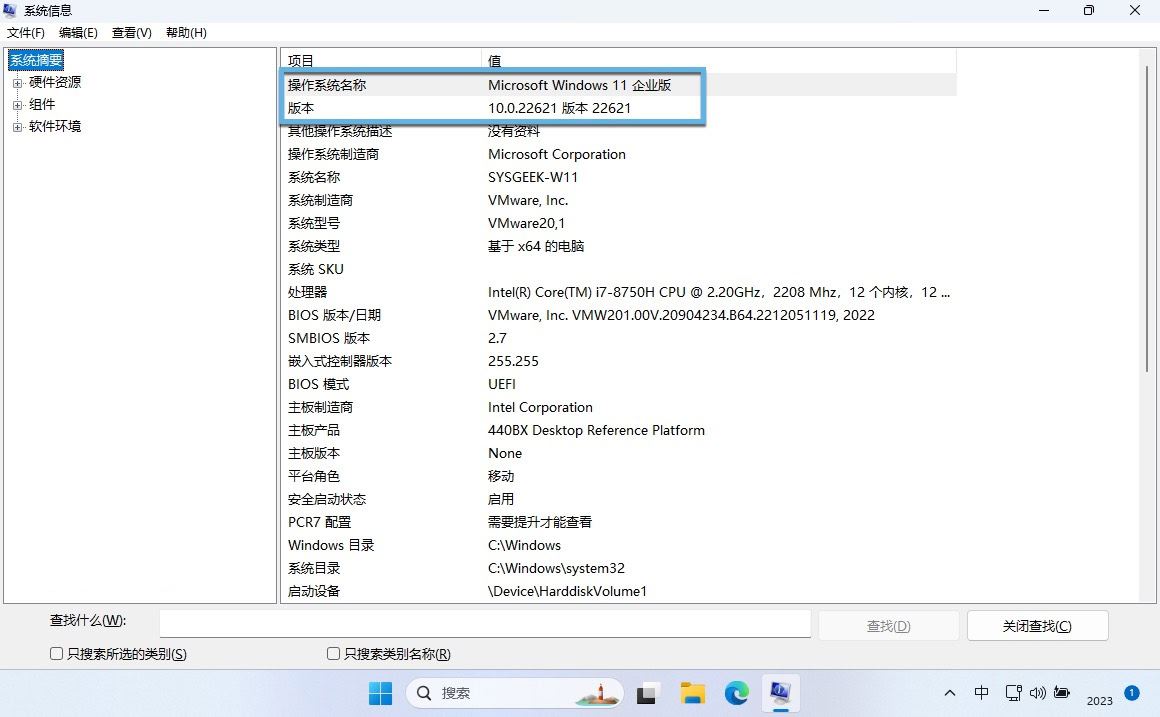Screen dimensions: 1160x717
Task: Open Task View from the taskbar
Action: coord(649,693)
